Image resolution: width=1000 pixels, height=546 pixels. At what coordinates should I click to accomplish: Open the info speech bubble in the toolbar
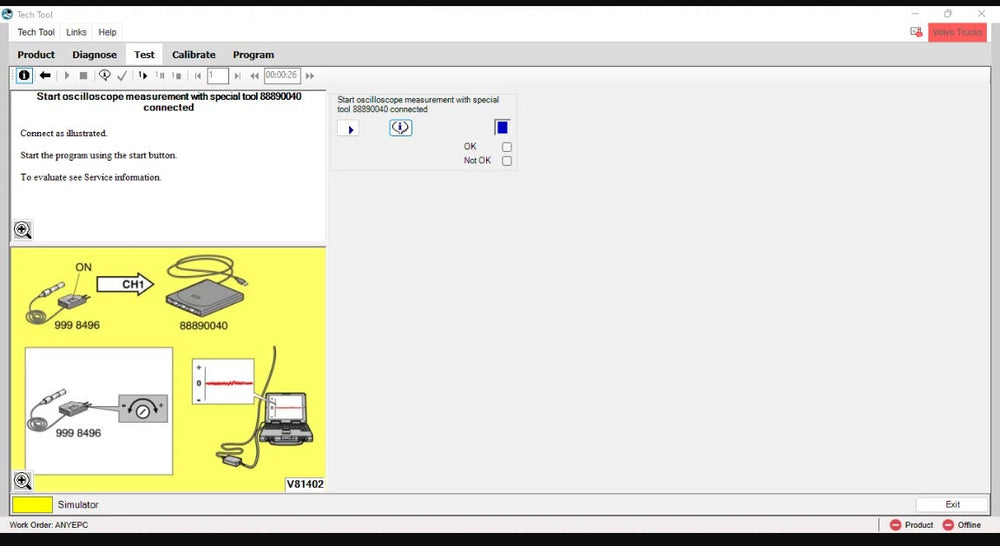104,75
